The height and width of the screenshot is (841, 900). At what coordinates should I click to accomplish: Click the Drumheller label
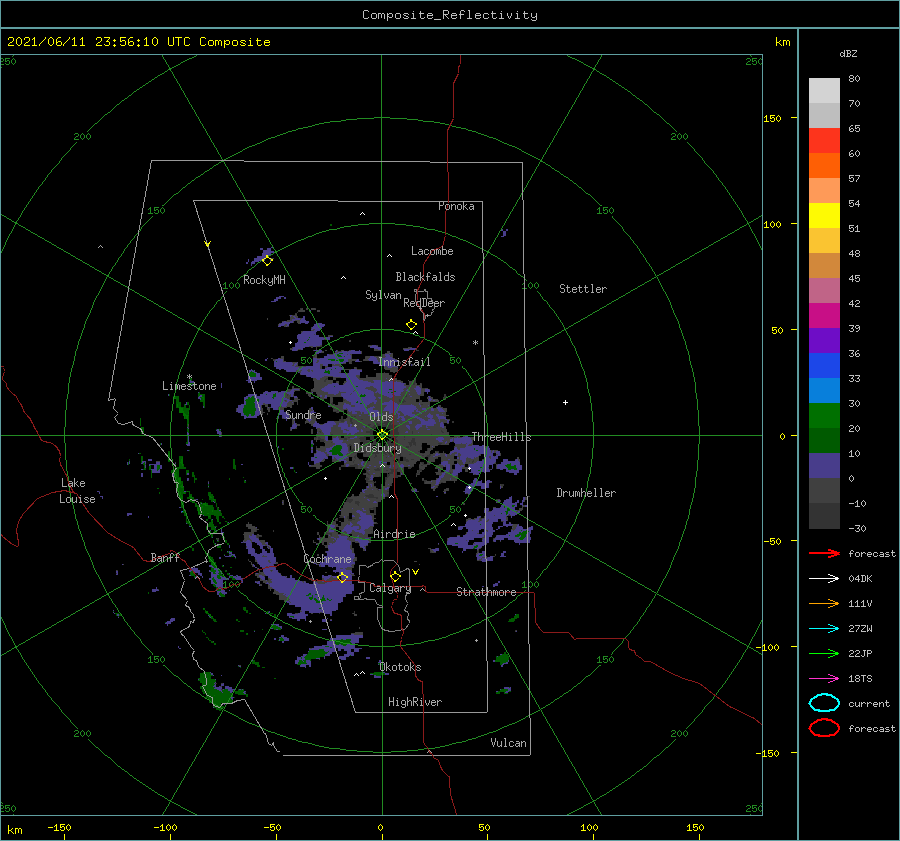[586, 493]
